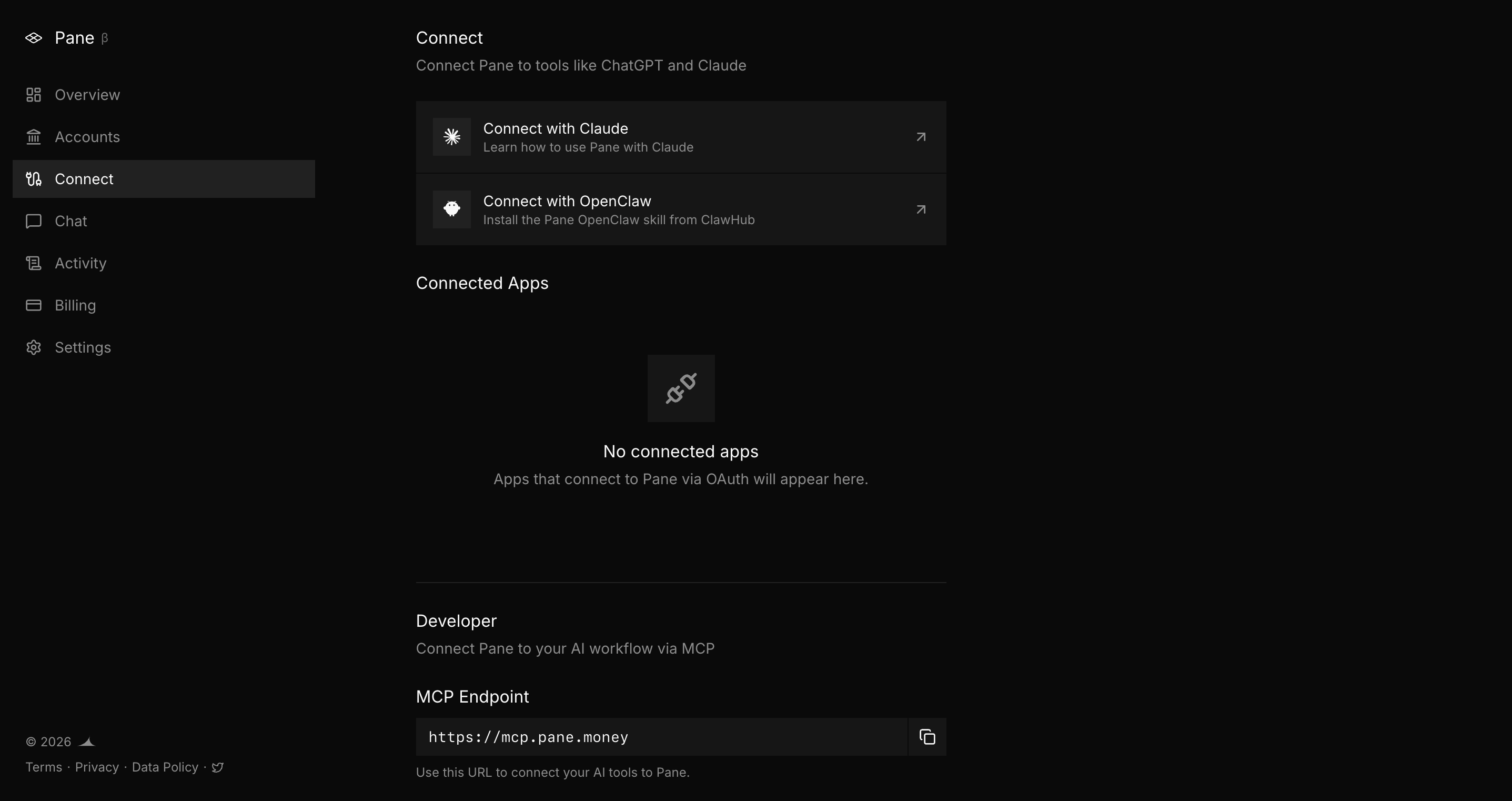View the Data Policy
The image size is (1512, 801).
pyautogui.click(x=165, y=767)
